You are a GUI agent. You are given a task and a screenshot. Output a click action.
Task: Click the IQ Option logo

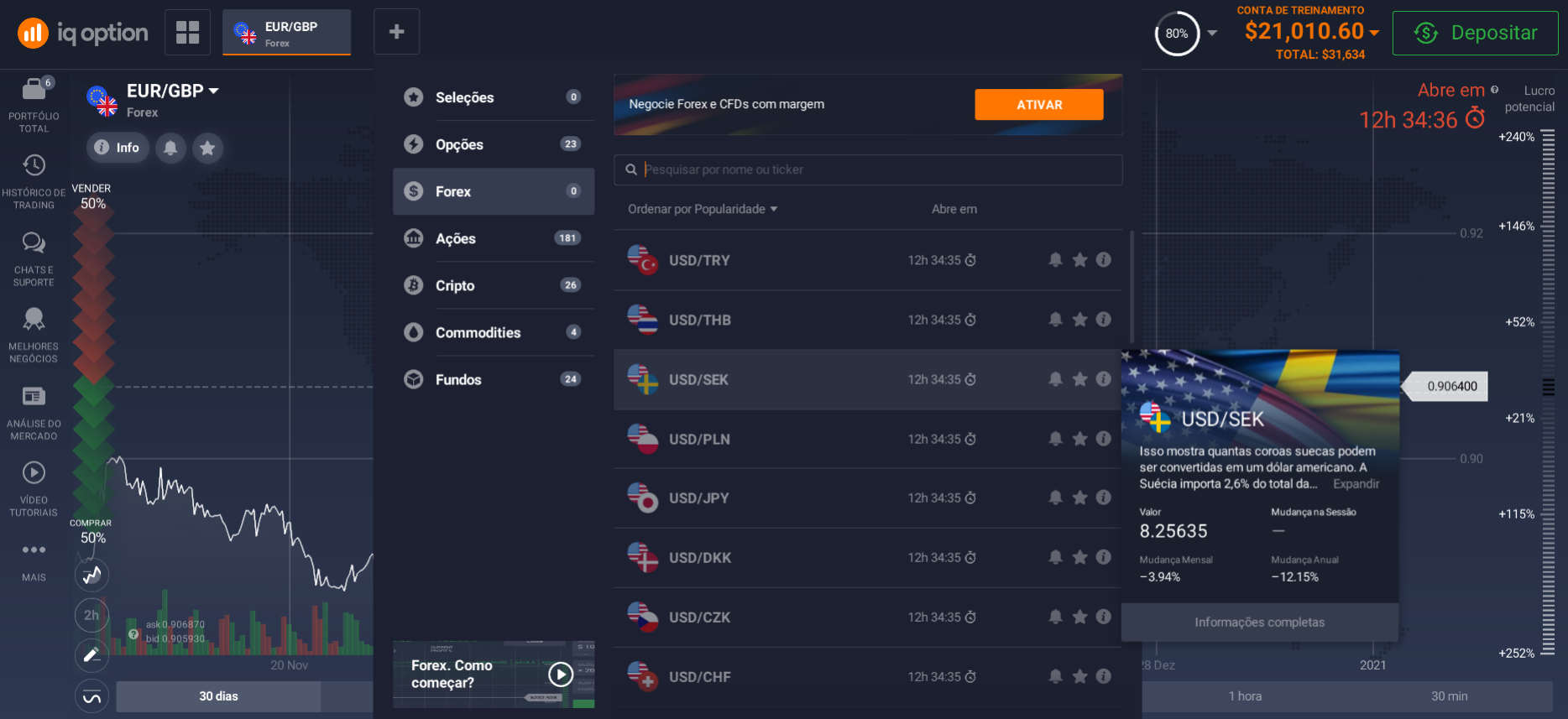pos(83,33)
